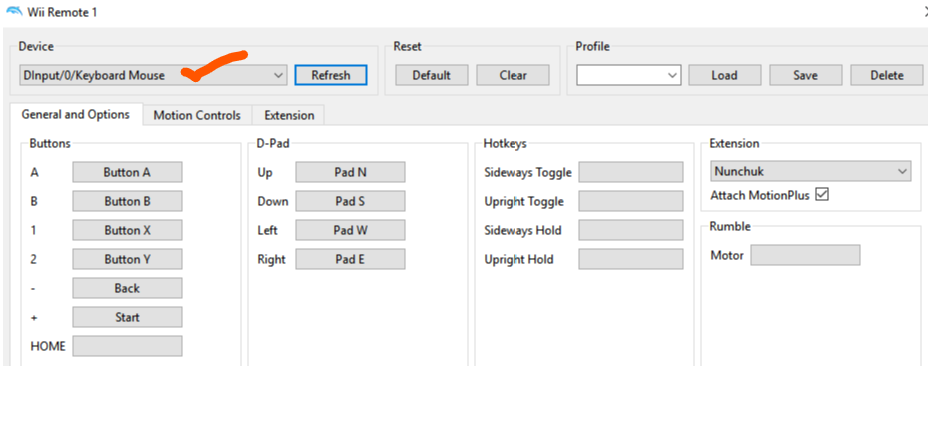Open the Nunchuk extension dropdown
Screen dimensions: 948x448
coord(811,171)
